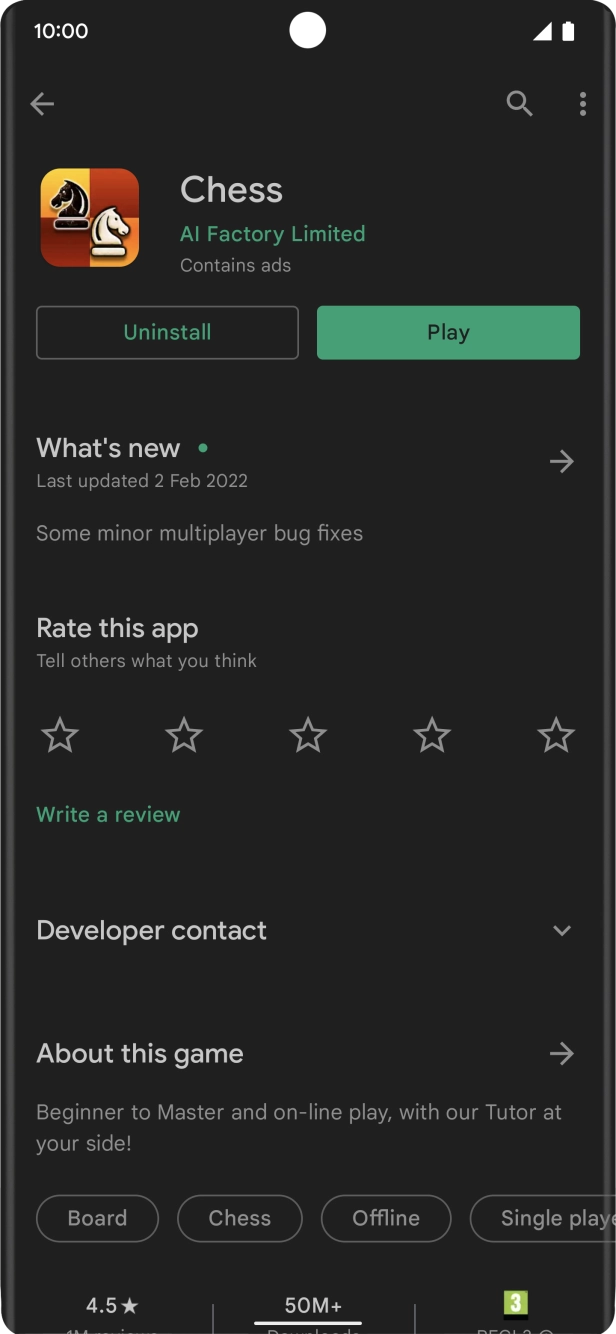
Task: Tap the Chess app icon
Action: (90, 218)
